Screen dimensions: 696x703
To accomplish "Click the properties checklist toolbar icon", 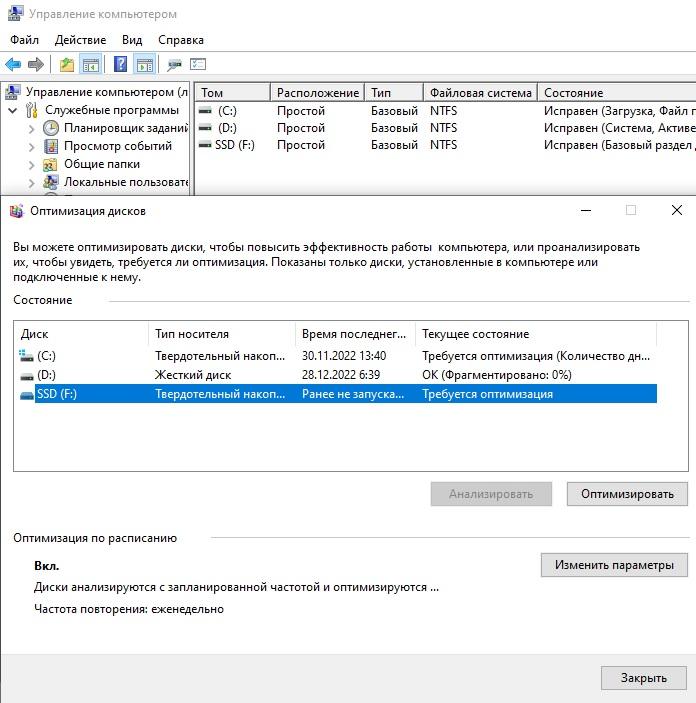I will pyautogui.click(x=198, y=65).
